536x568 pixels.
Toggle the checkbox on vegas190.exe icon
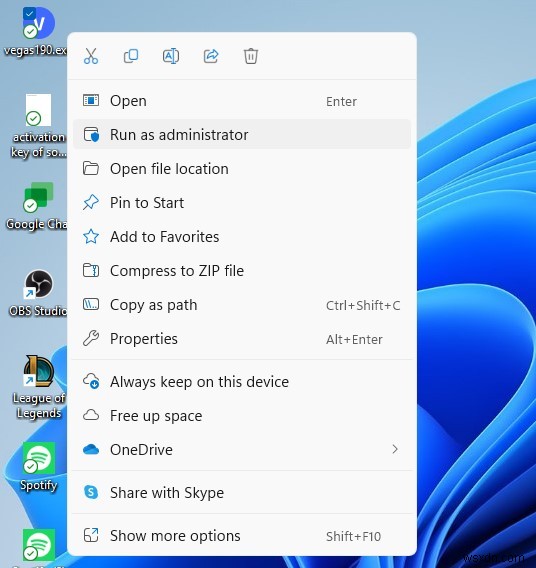[29, 14]
